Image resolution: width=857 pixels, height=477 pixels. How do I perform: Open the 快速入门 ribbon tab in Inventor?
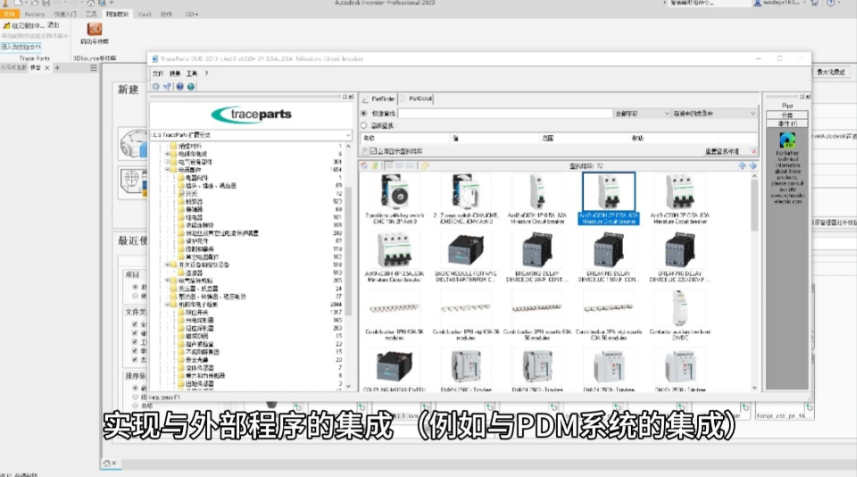click(65, 14)
